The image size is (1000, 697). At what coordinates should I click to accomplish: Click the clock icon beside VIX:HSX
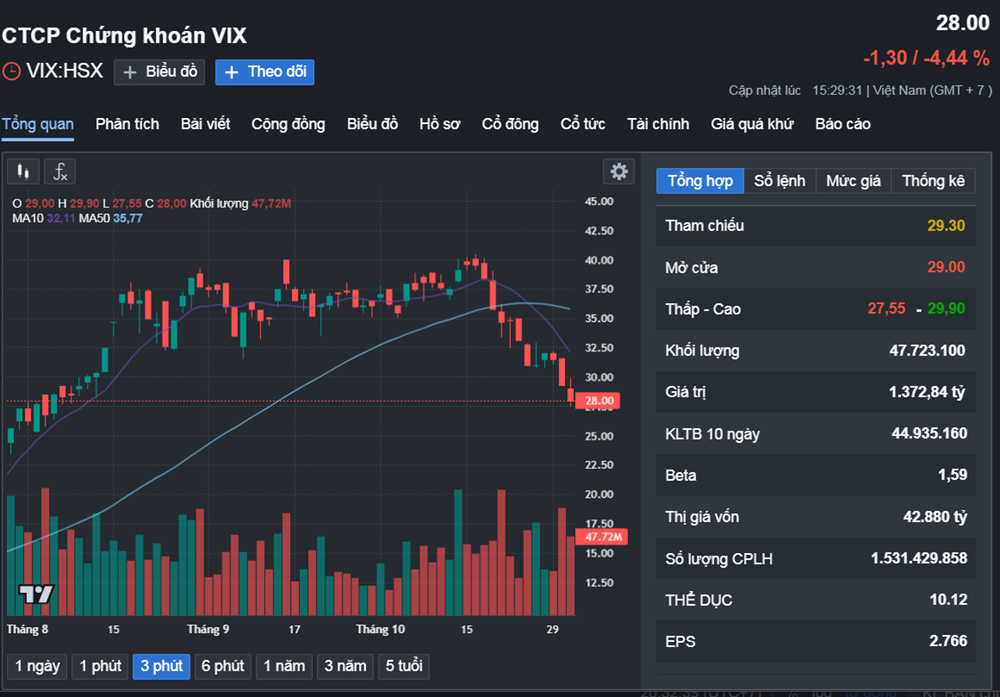[11, 72]
